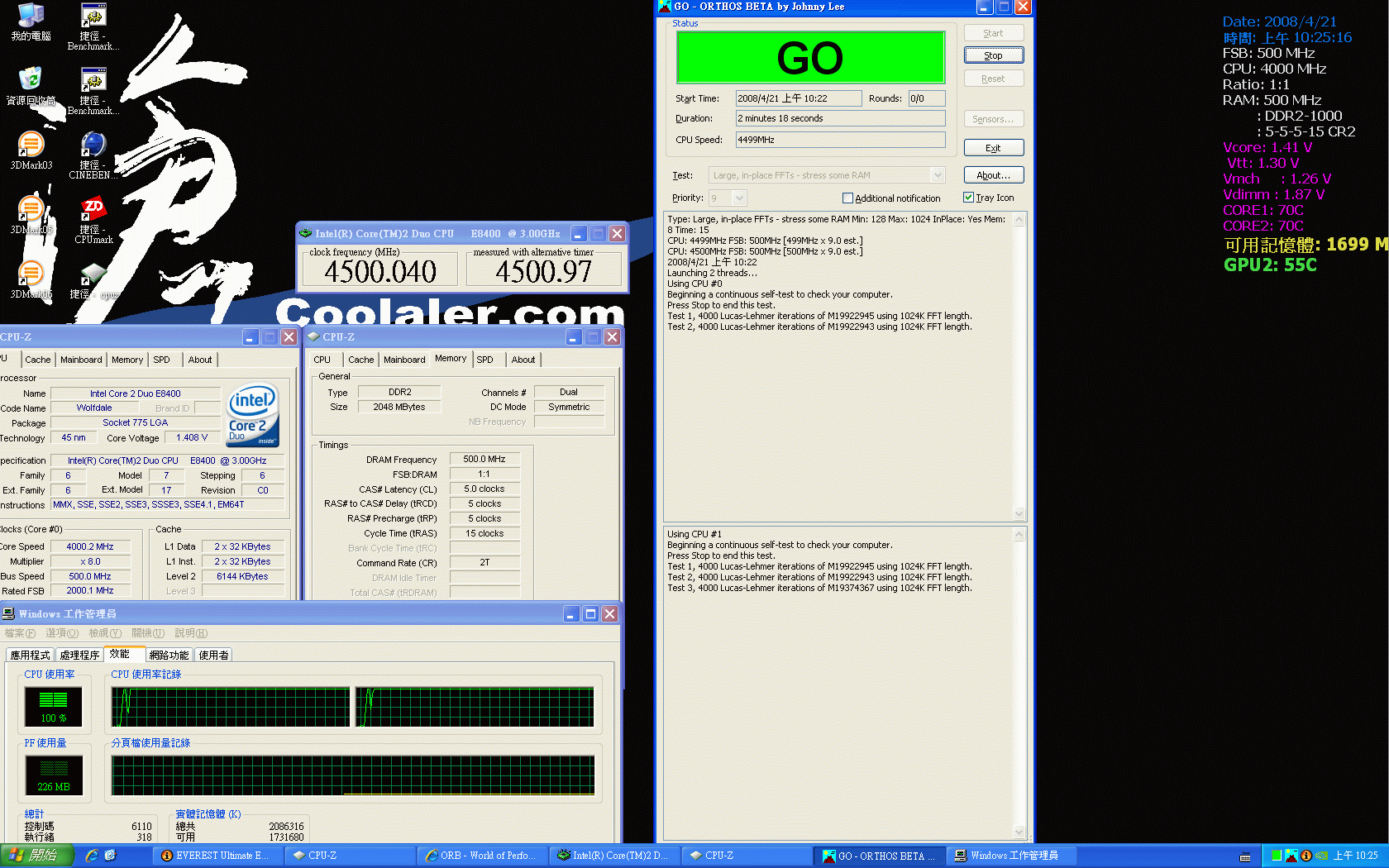The width and height of the screenshot is (1389, 868).
Task: Click the CPU 使用率 100% gauge
Action: tap(54, 707)
